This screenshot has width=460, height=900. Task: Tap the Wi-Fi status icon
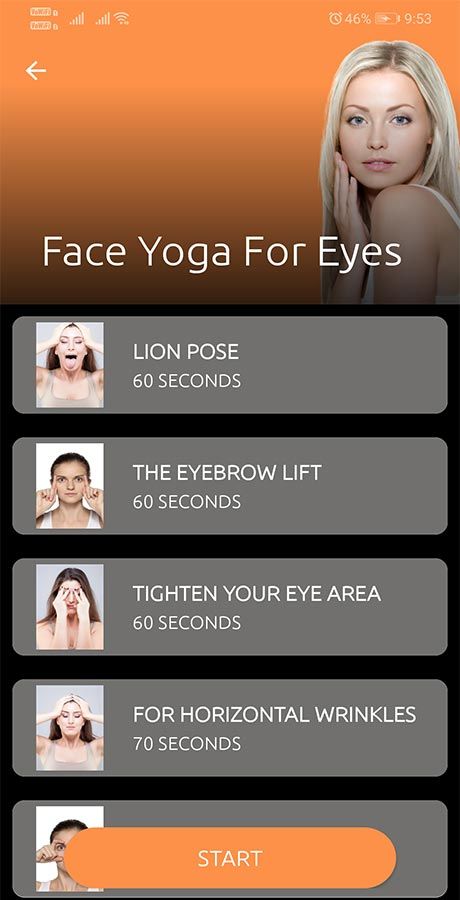pos(121,19)
